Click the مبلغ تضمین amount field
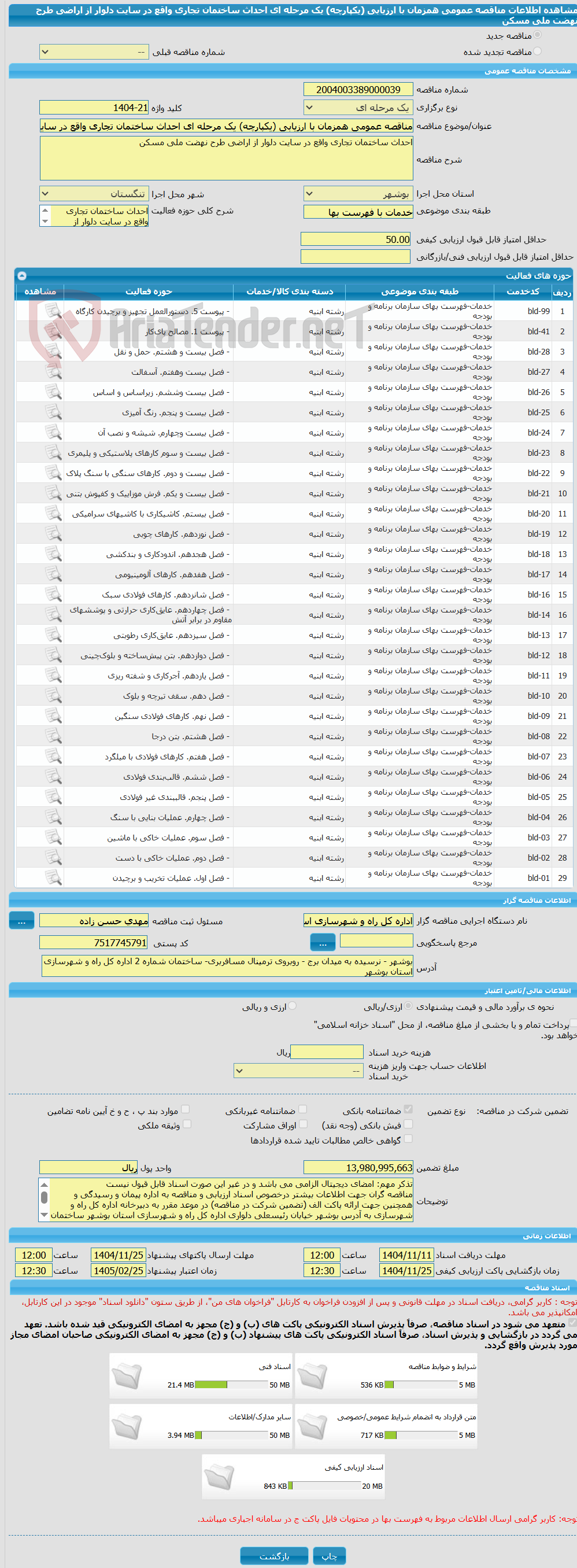The height and width of the screenshot is (1568, 577). (x=358, y=1168)
